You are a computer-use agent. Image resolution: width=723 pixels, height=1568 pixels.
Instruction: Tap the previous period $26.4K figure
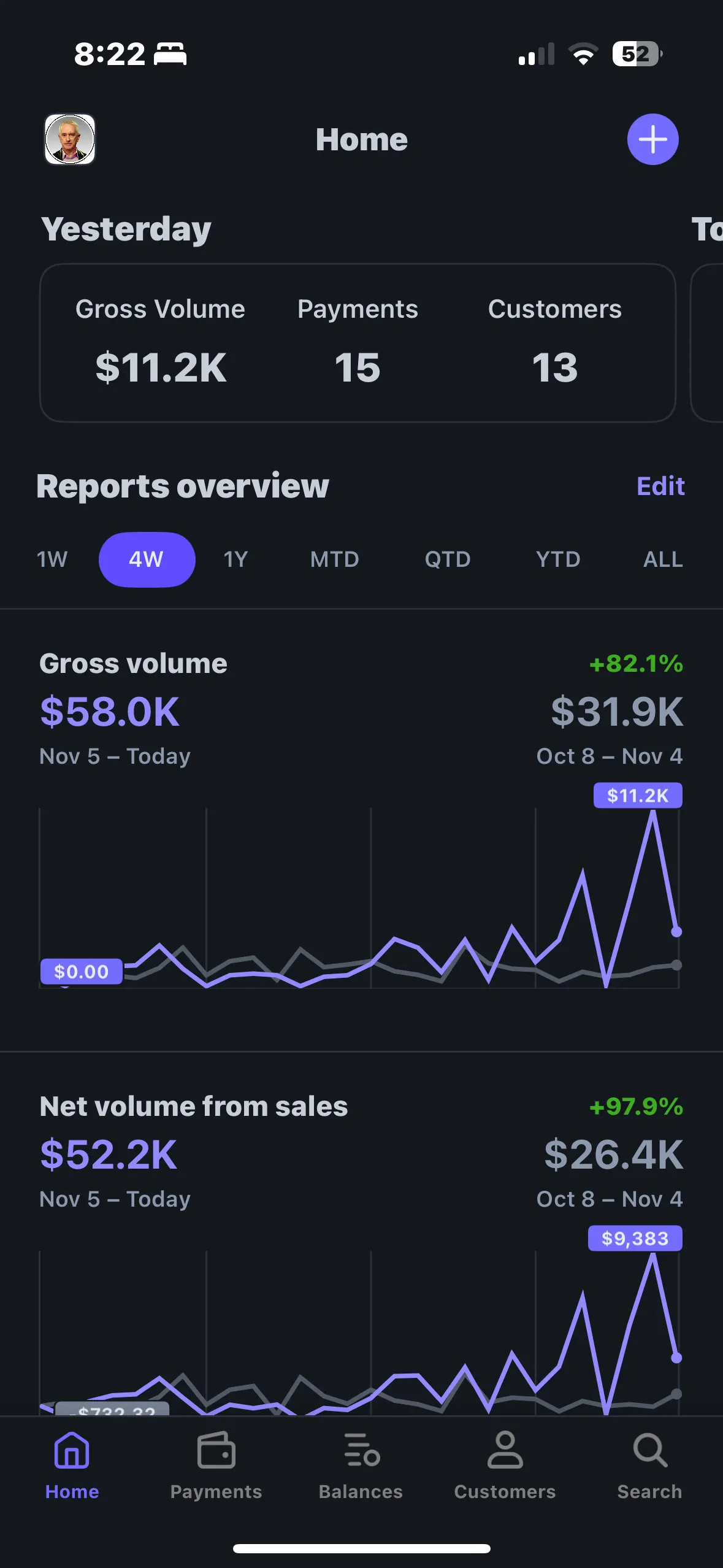pos(614,1155)
